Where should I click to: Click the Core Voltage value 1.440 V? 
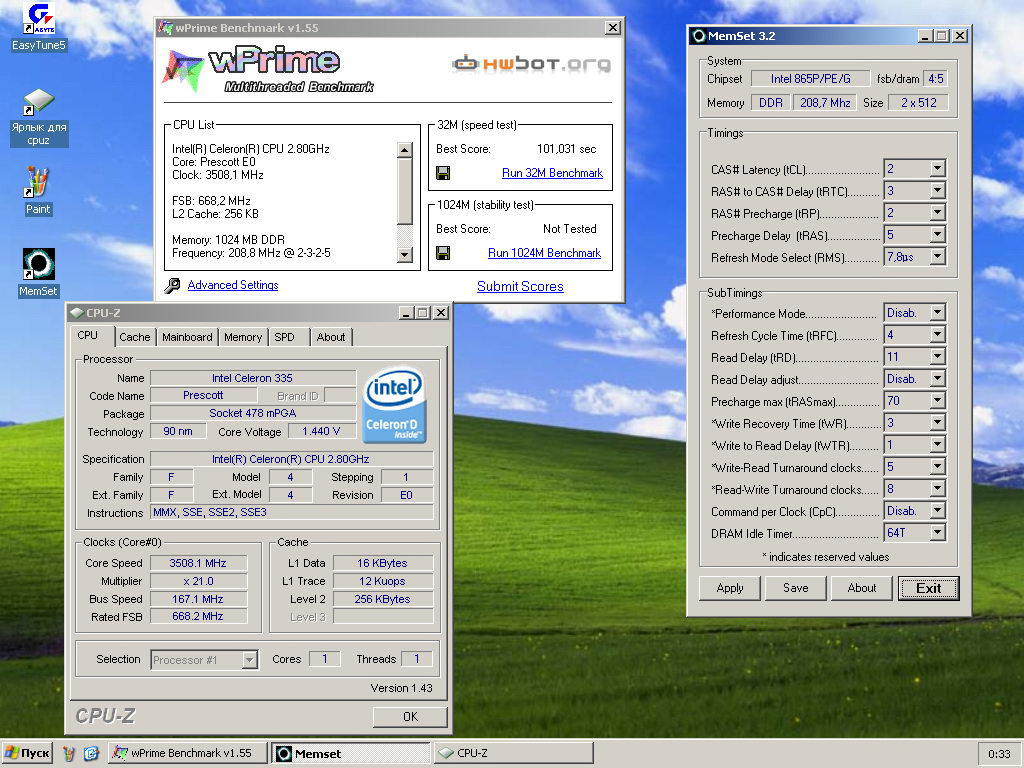321,431
